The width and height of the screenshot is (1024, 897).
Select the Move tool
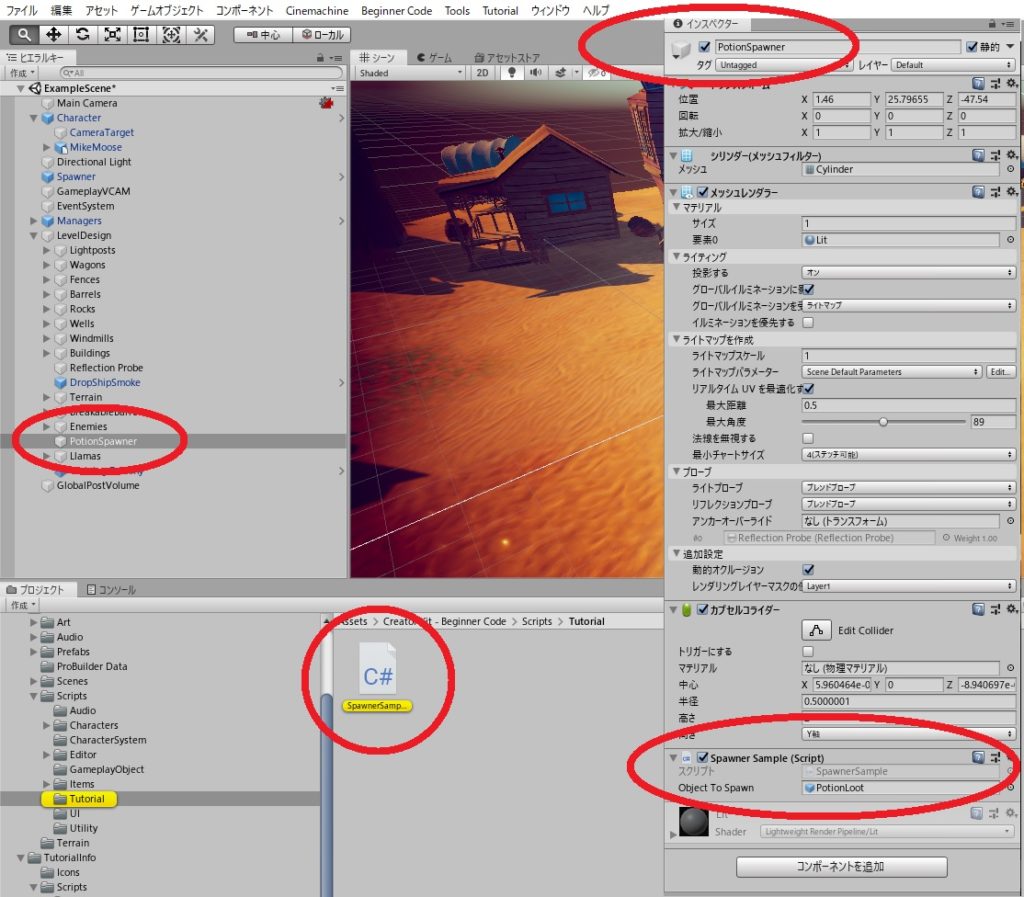[x=54, y=35]
